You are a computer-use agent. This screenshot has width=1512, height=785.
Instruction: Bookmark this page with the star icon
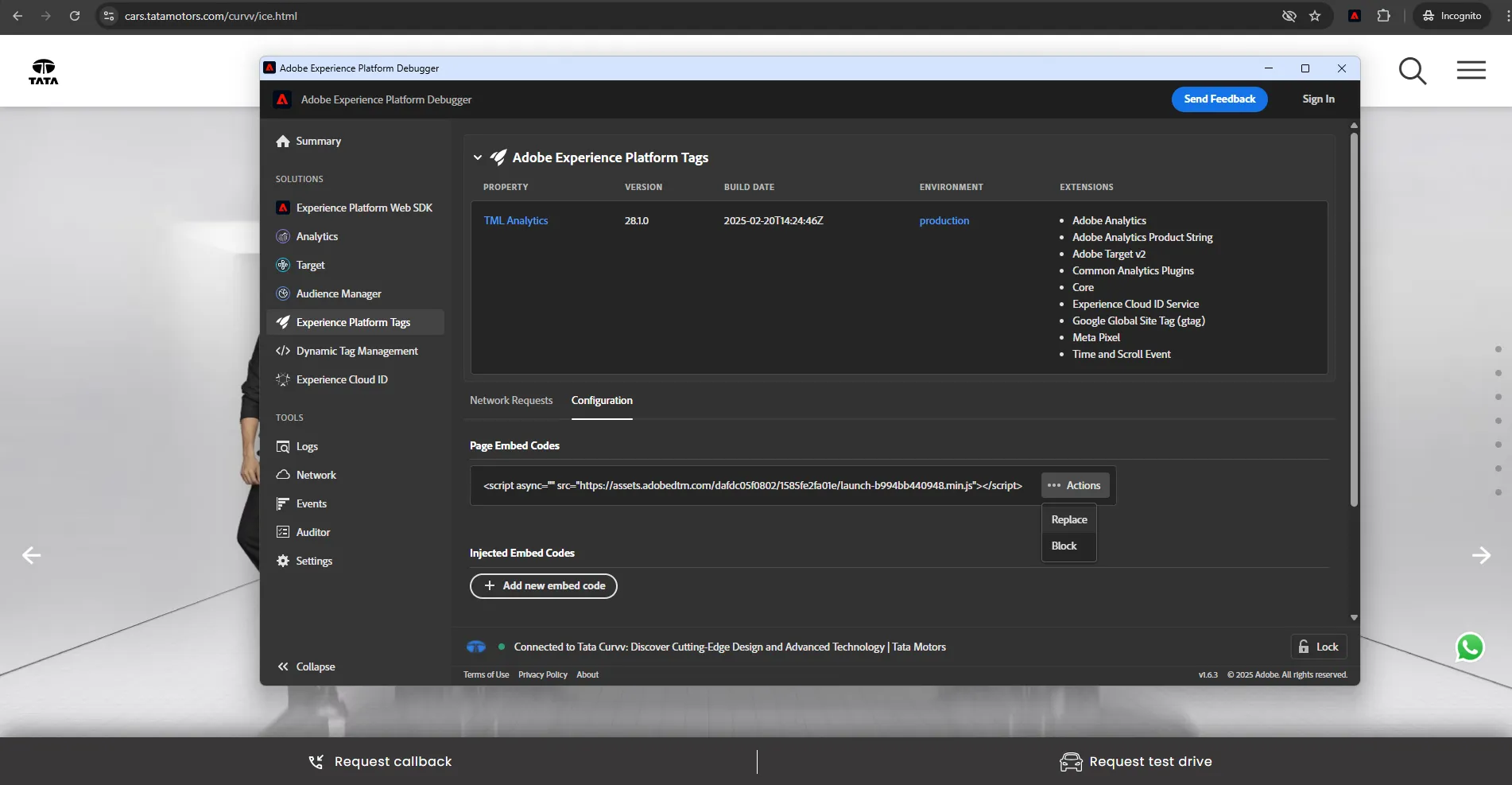[1315, 16]
